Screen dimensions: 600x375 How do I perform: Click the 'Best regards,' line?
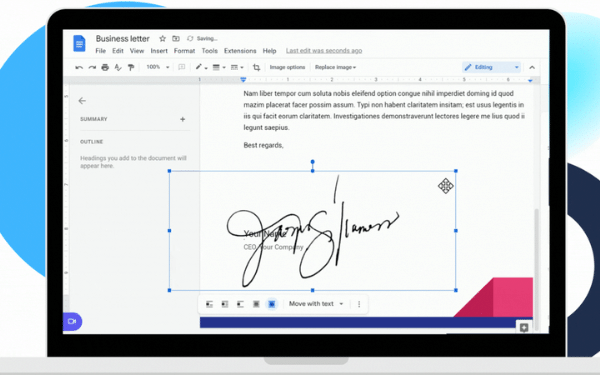pos(263,145)
